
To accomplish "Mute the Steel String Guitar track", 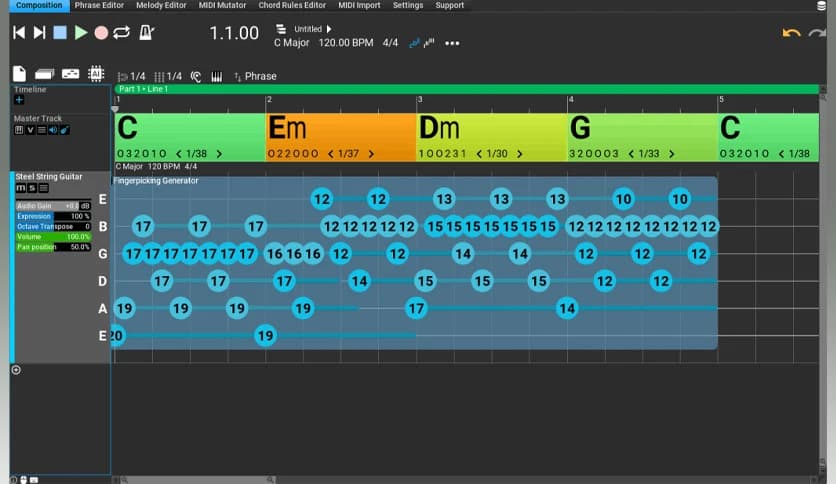I will pos(21,188).
